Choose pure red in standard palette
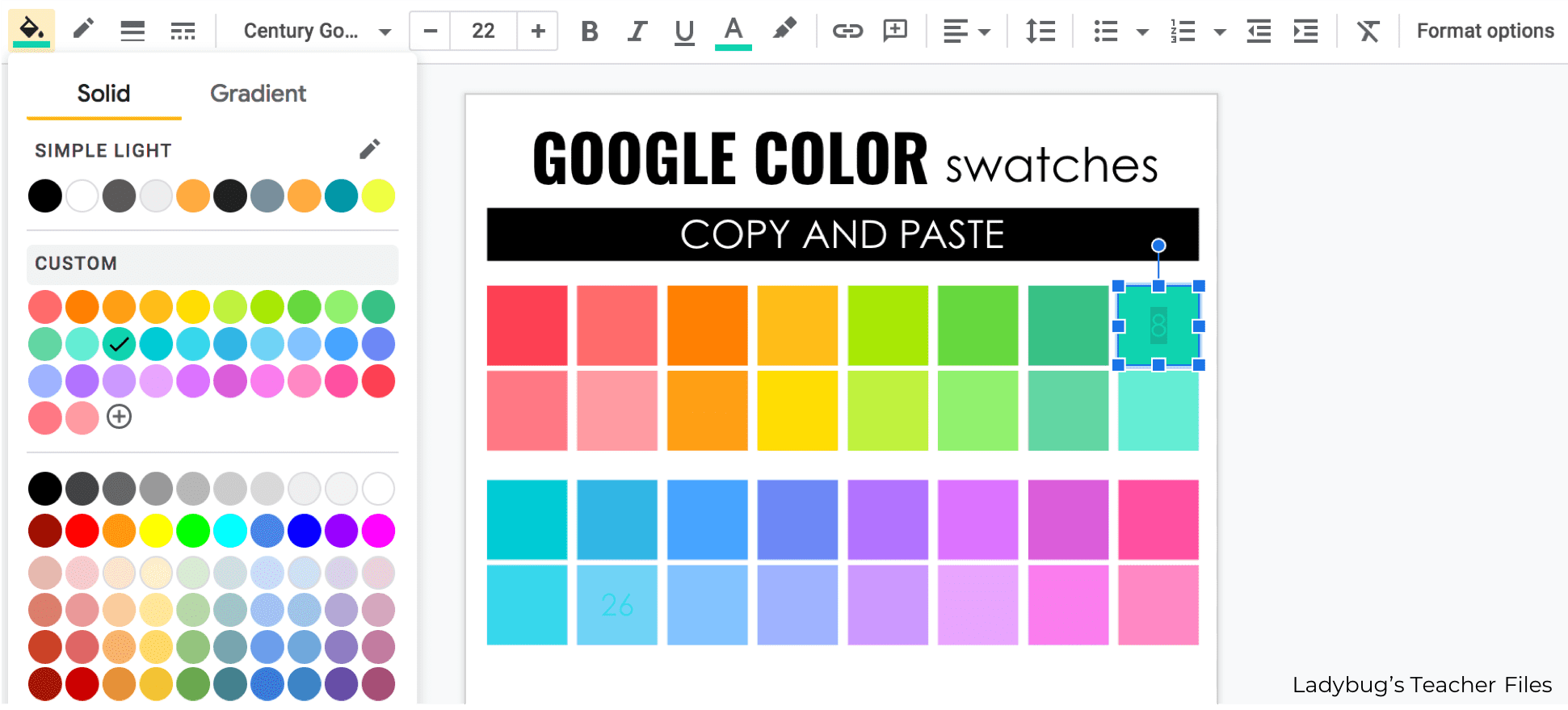1568x710 pixels. (x=82, y=531)
